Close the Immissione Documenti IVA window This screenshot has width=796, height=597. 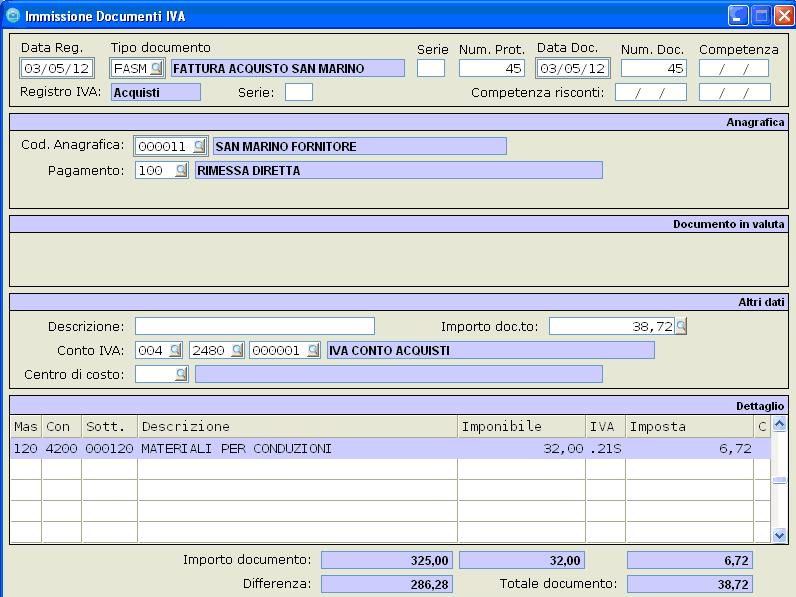[783, 16]
